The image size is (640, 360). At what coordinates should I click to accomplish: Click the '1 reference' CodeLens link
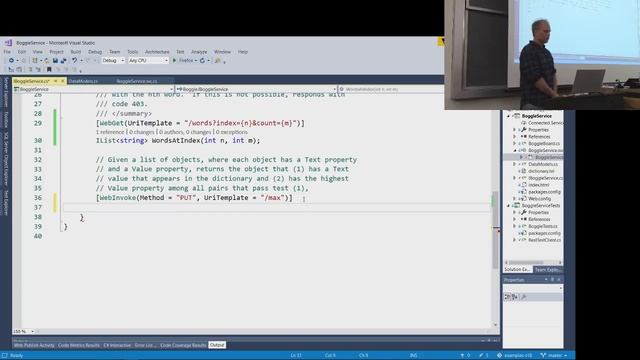(110, 132)
